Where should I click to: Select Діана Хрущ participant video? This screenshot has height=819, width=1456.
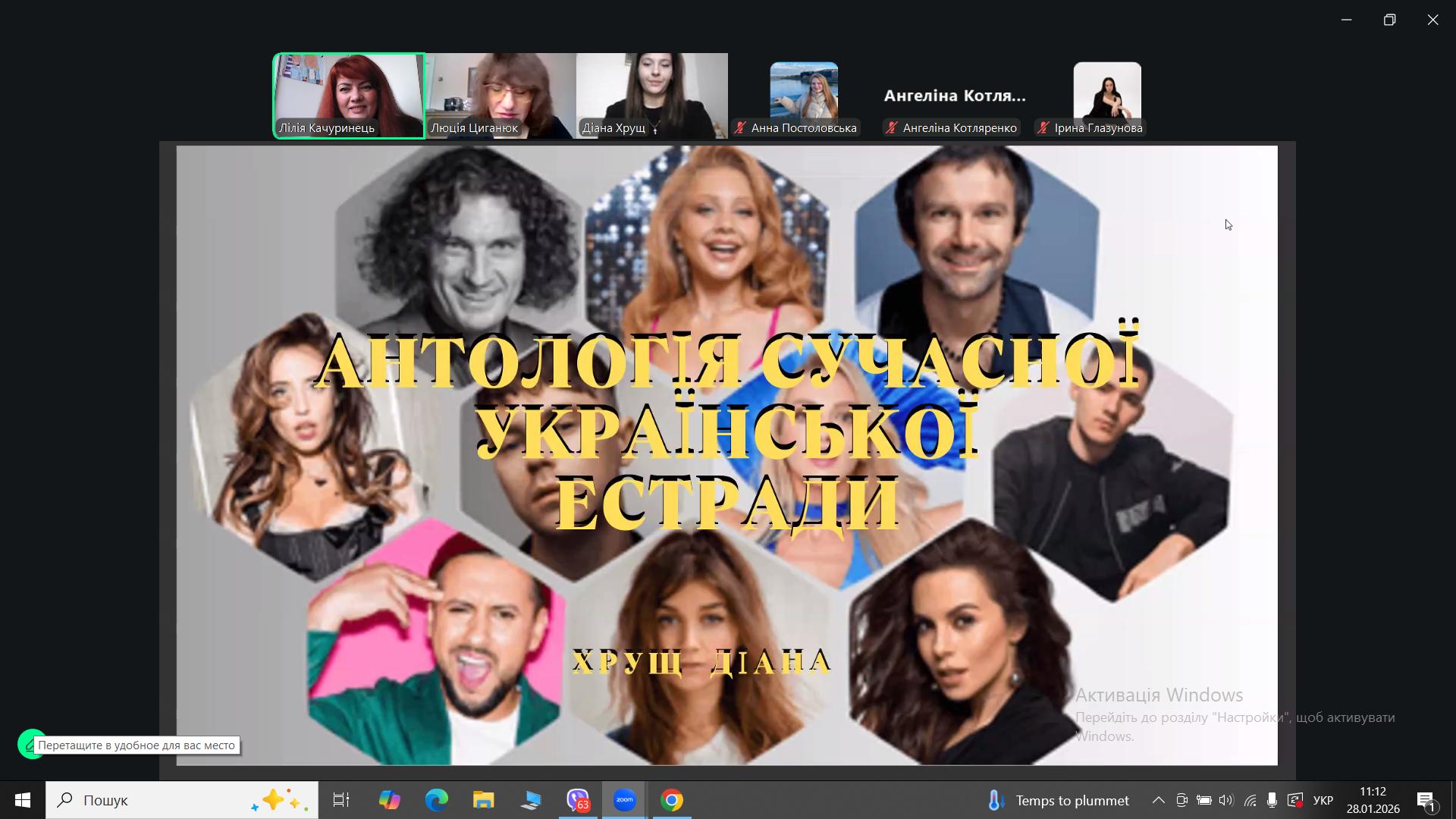(x=652, y=95)
